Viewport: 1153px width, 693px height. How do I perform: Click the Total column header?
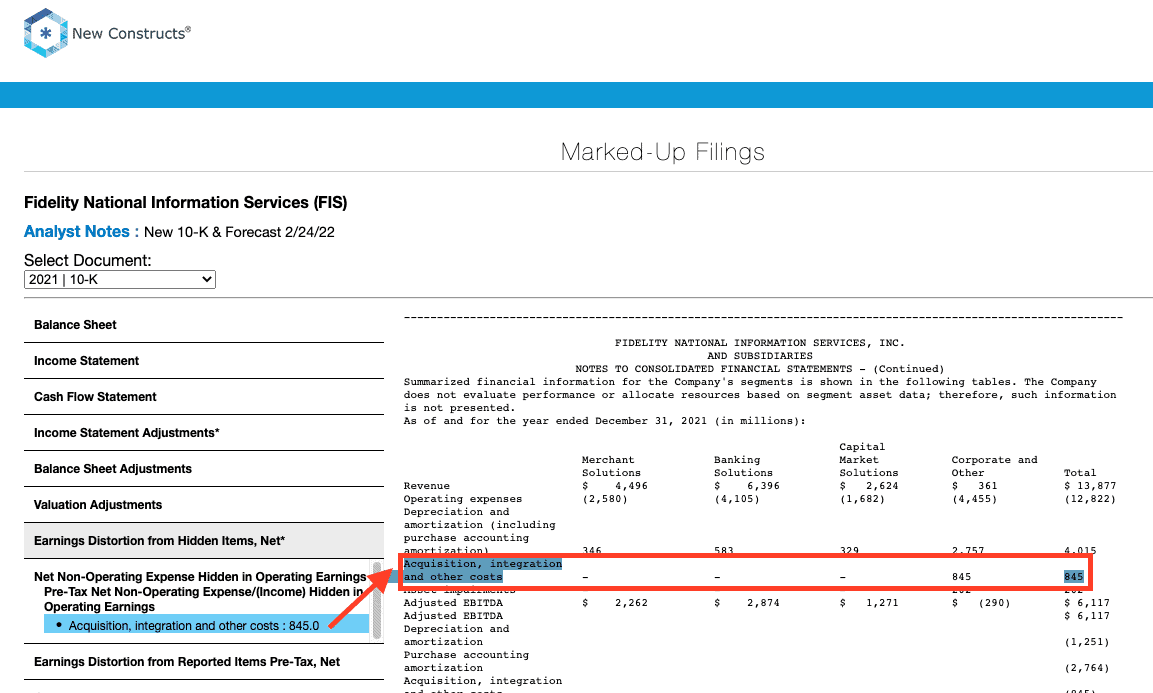coord(1079,473)
